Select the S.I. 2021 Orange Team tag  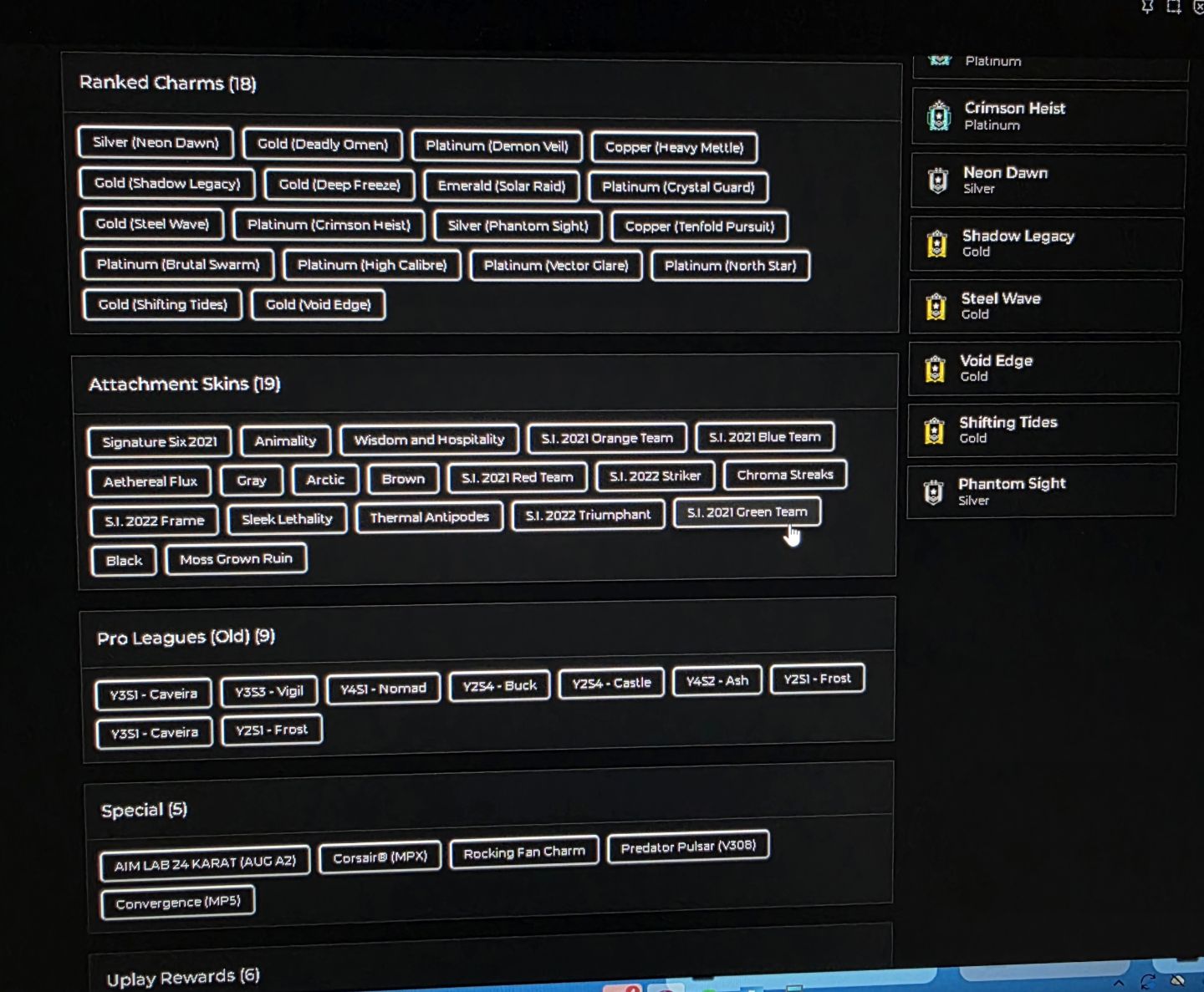pyautogui.click(x=607, y=438)
